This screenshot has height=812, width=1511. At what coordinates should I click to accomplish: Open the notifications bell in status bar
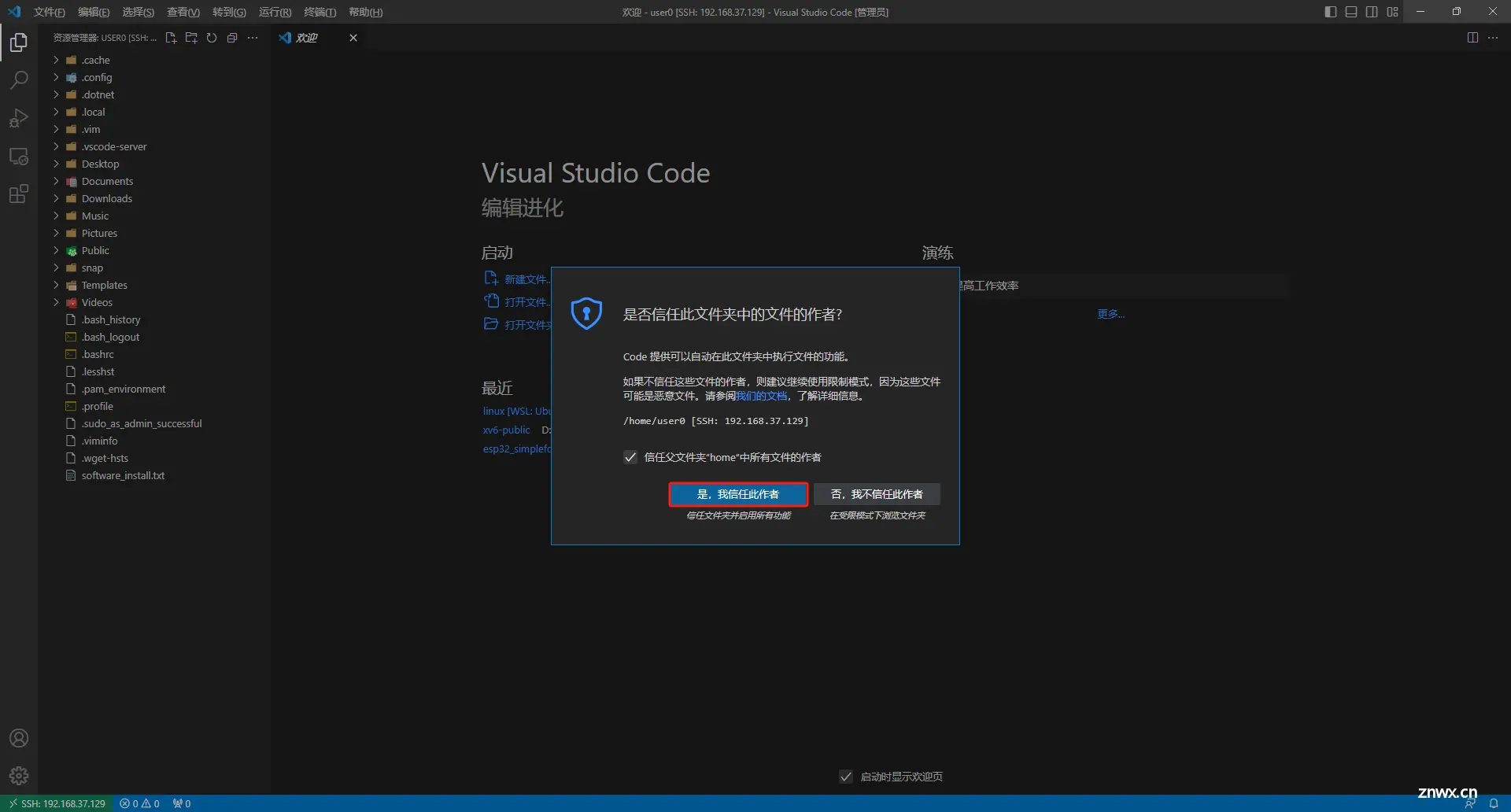pos(1494,803)
